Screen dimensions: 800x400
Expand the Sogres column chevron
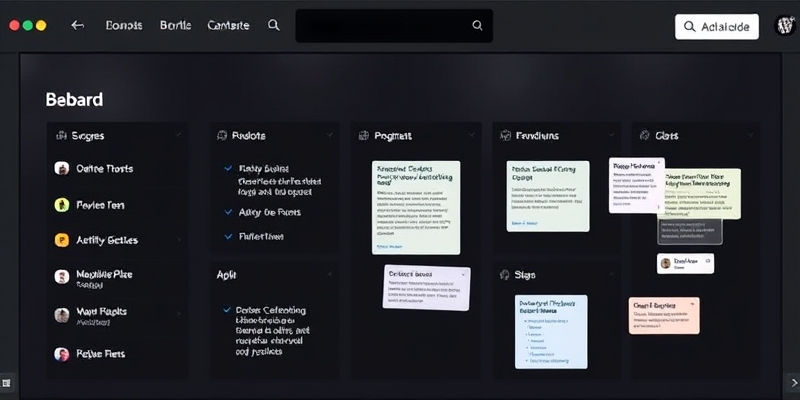tap(179, 135)
